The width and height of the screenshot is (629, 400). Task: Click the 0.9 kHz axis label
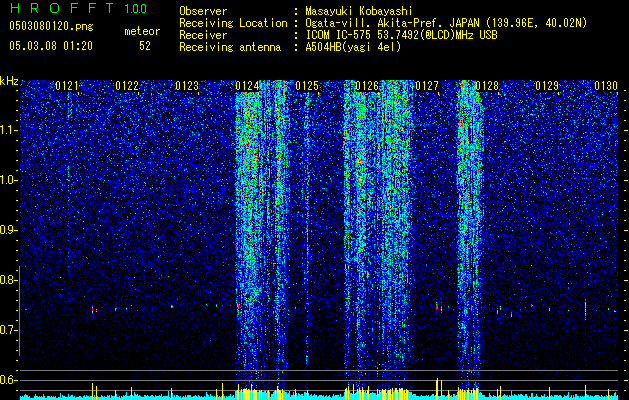pos(9,230)
